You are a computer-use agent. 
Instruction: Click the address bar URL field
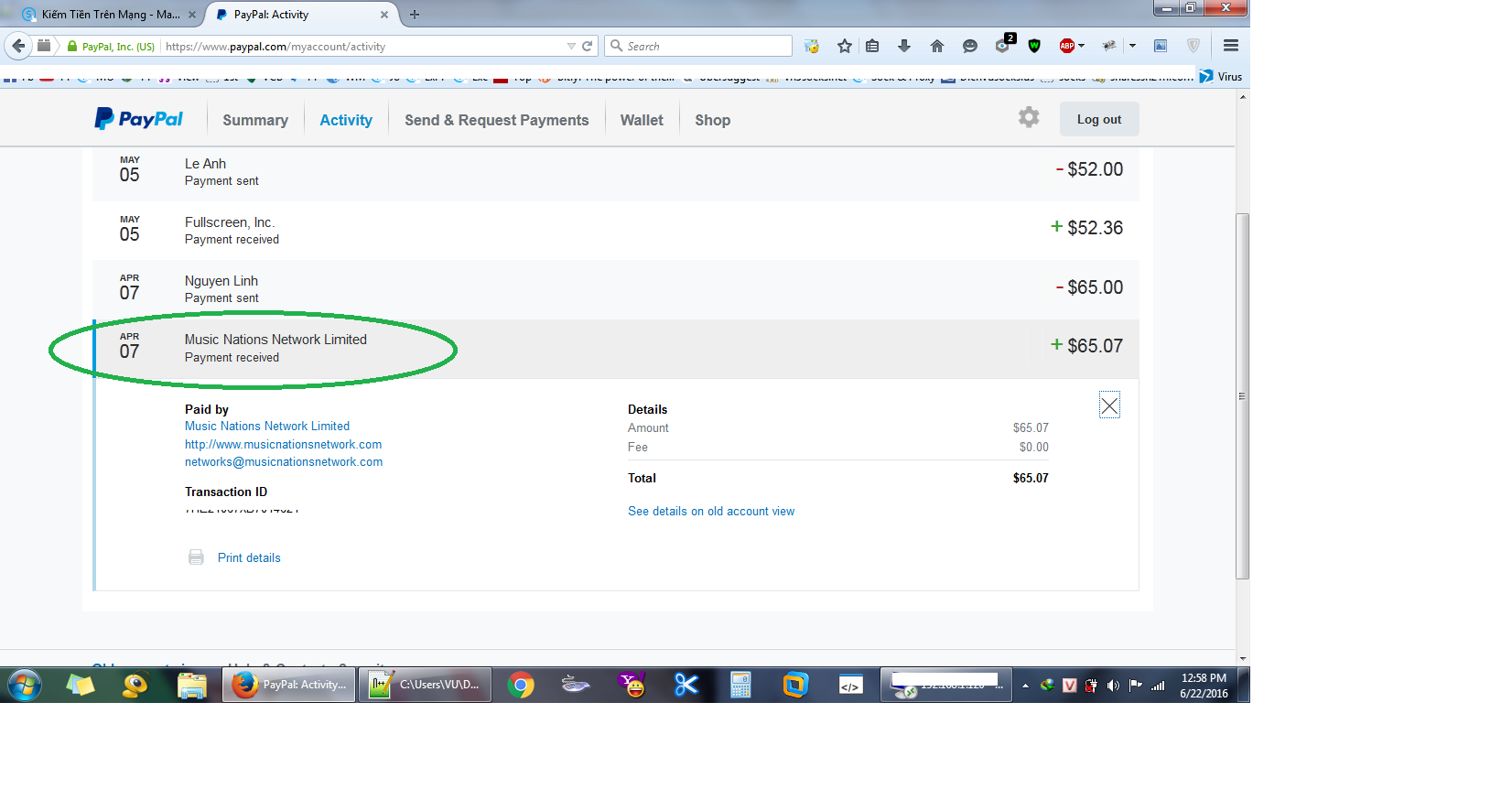[x=363, y=47]
